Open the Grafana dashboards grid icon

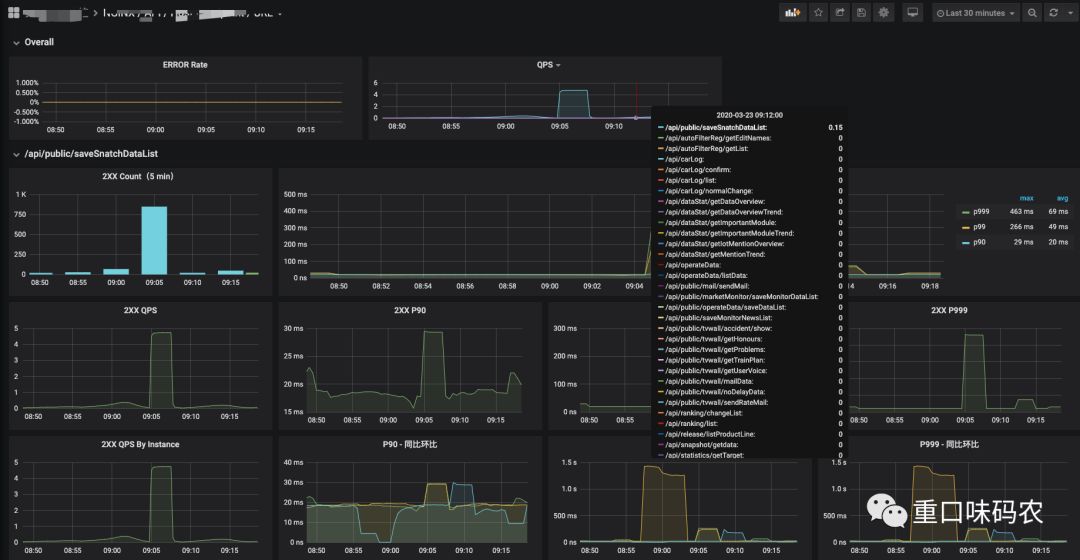tap(13, 12)
